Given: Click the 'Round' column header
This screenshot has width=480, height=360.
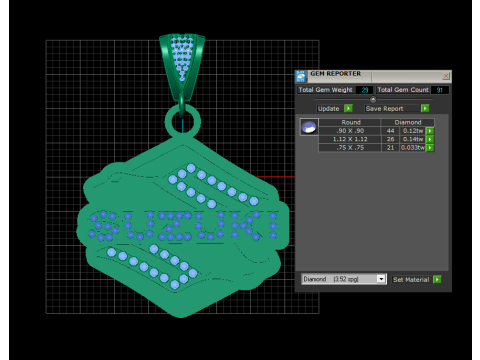Looking at the screenshot, I should [x=350, y=122].
